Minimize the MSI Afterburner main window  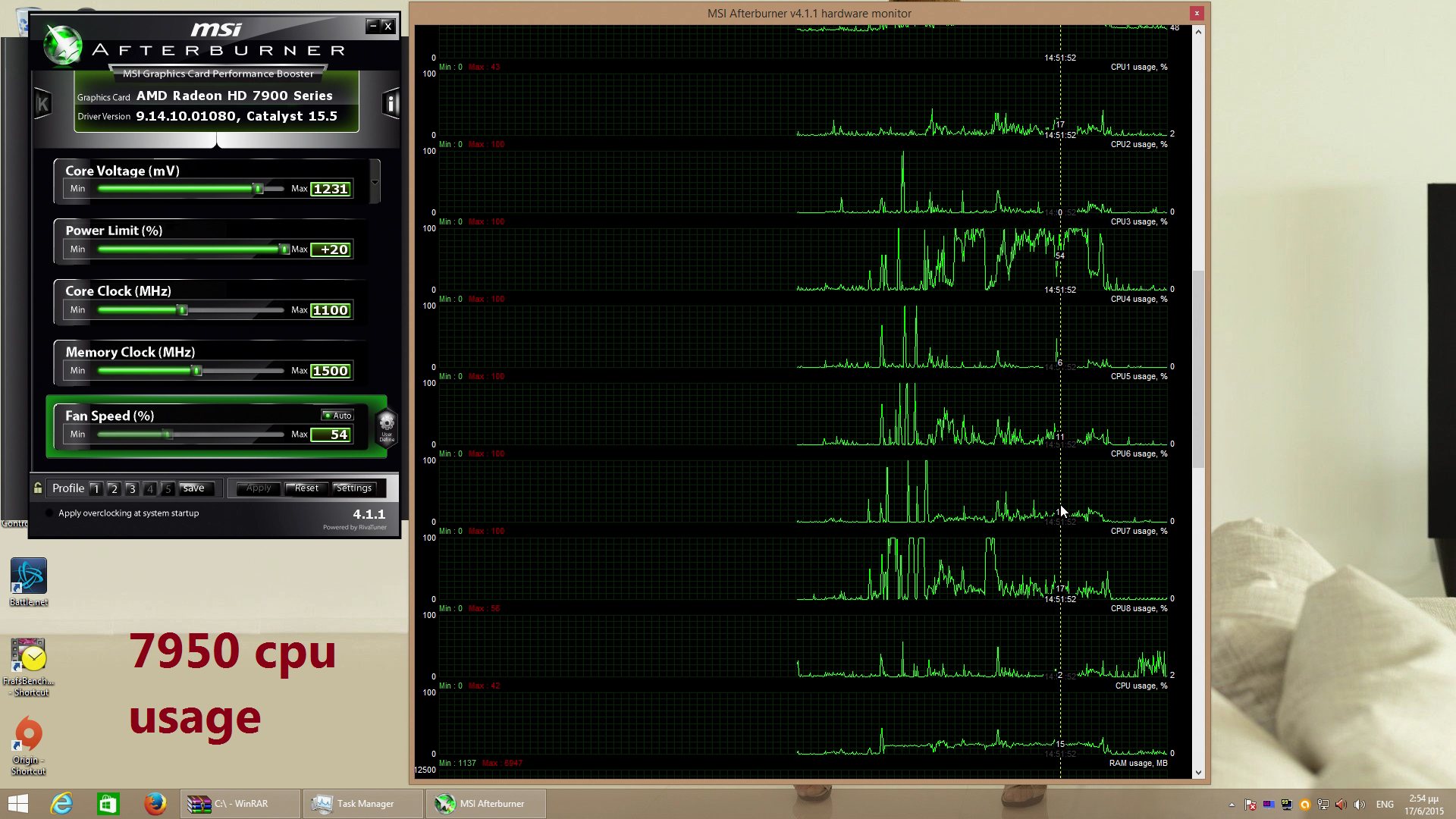[x=372, y=26]
